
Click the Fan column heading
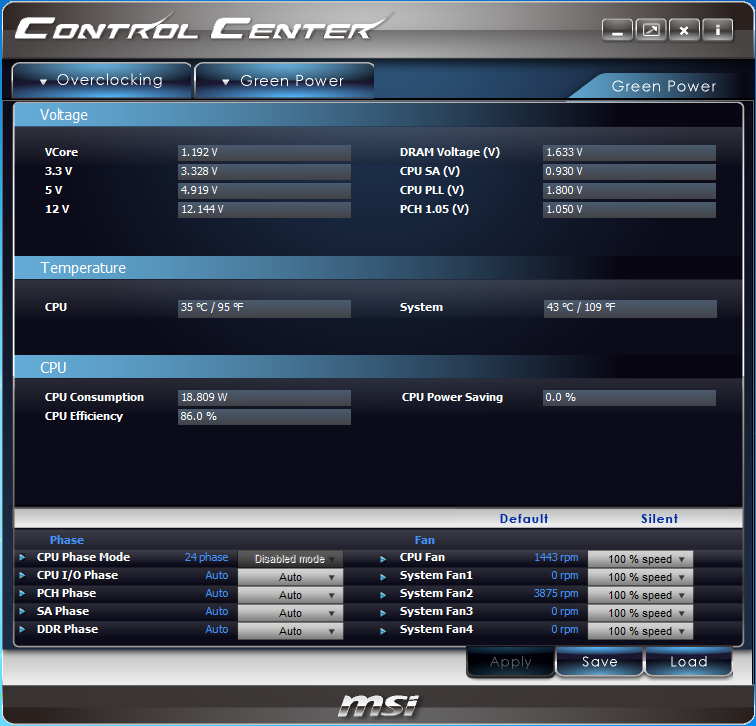[x=424, y=540]
